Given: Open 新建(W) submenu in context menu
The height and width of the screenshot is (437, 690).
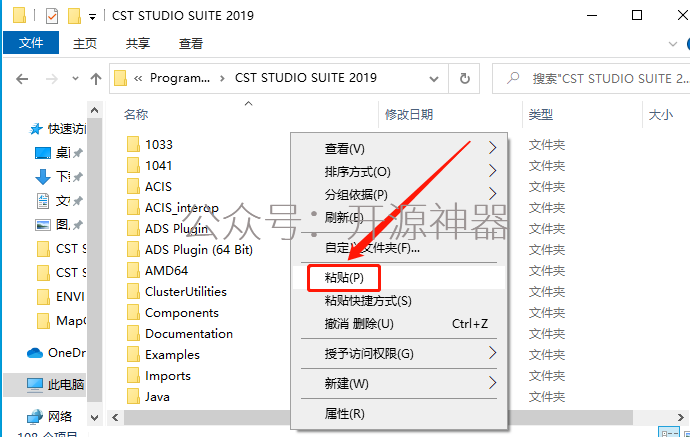Looking at the screenshot, I should [x=399, y=383].
